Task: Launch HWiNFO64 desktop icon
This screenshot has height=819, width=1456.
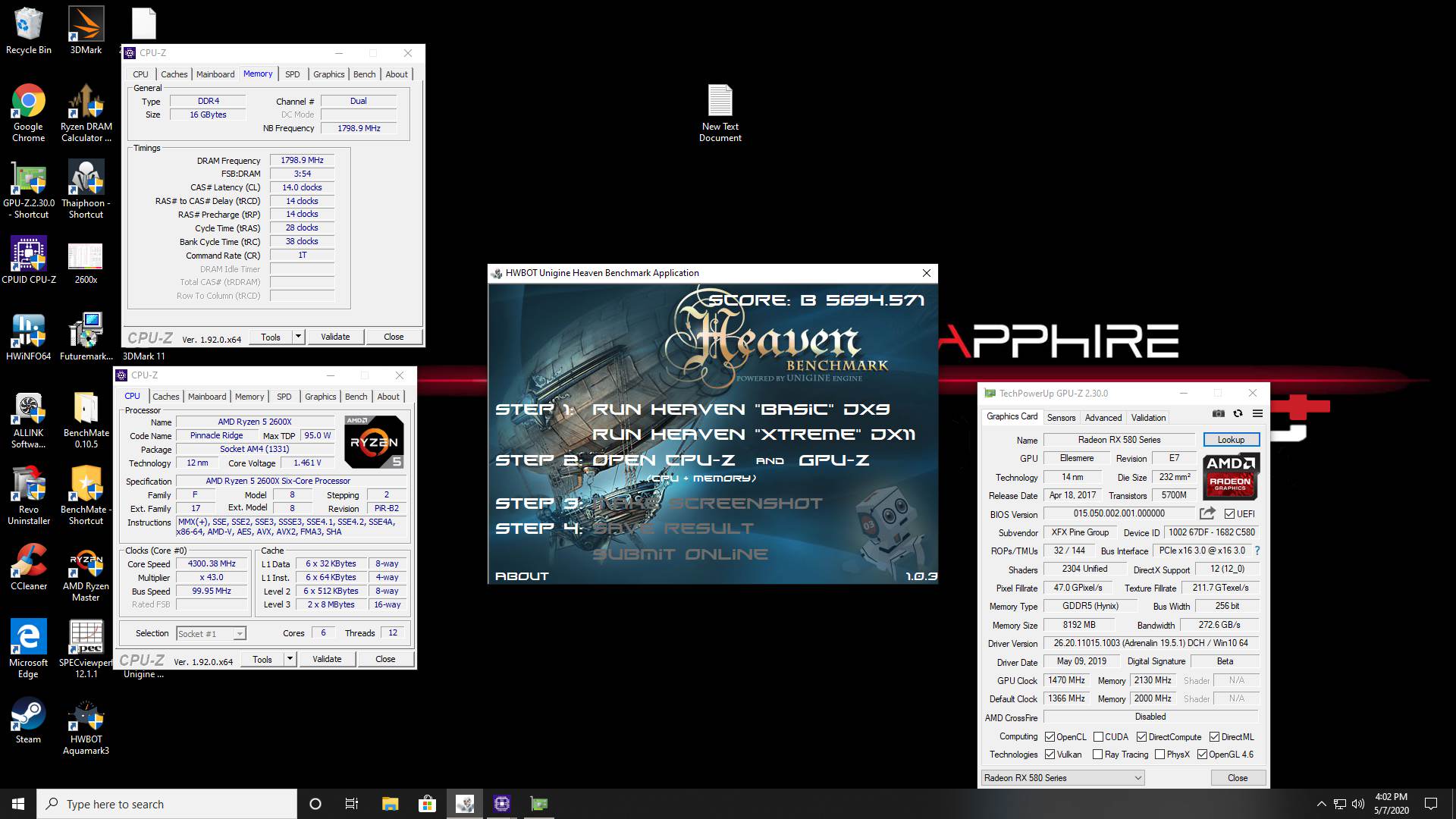Action: point(29,337)
